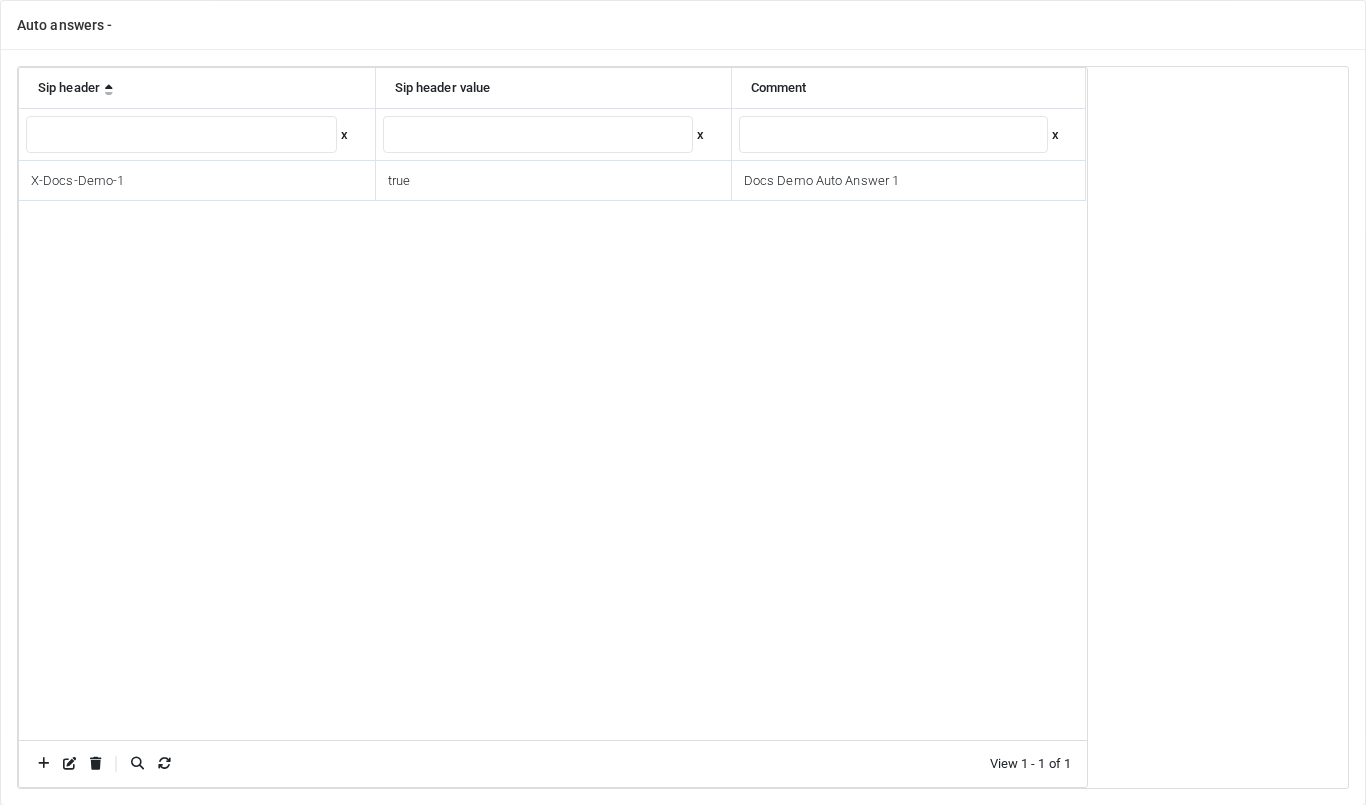The image size is (1366, 805).
Task: Focus the Sip header filter field
Action: (181, 135)
